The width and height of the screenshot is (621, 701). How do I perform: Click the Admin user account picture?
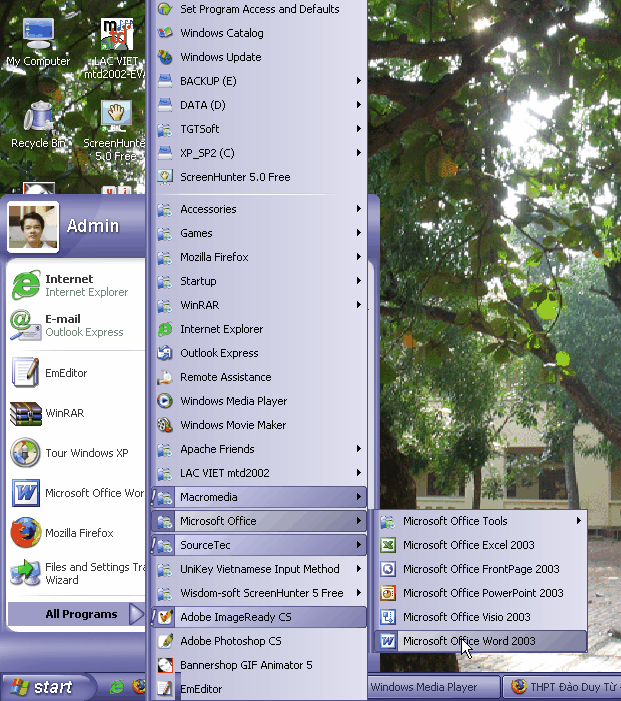click(x=33, y=226)
